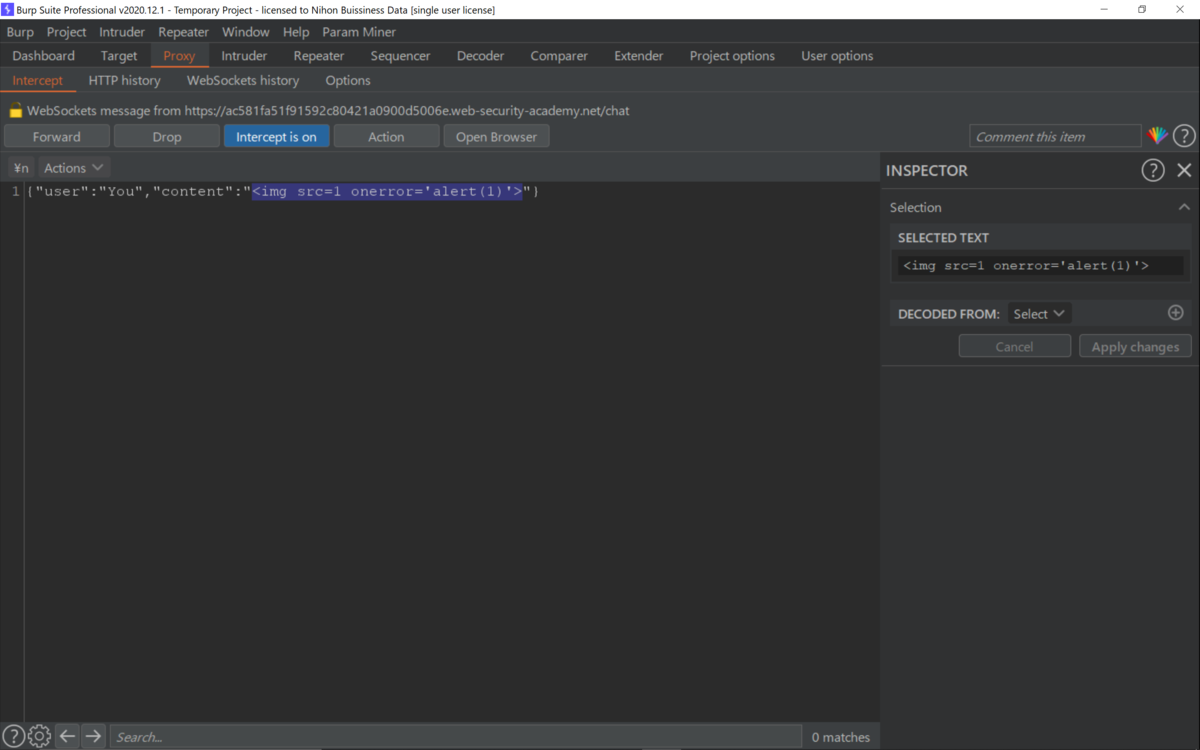Switch to the Repeater tab
The width and height of the screenshot is (1200, 750).
(319, 56)
